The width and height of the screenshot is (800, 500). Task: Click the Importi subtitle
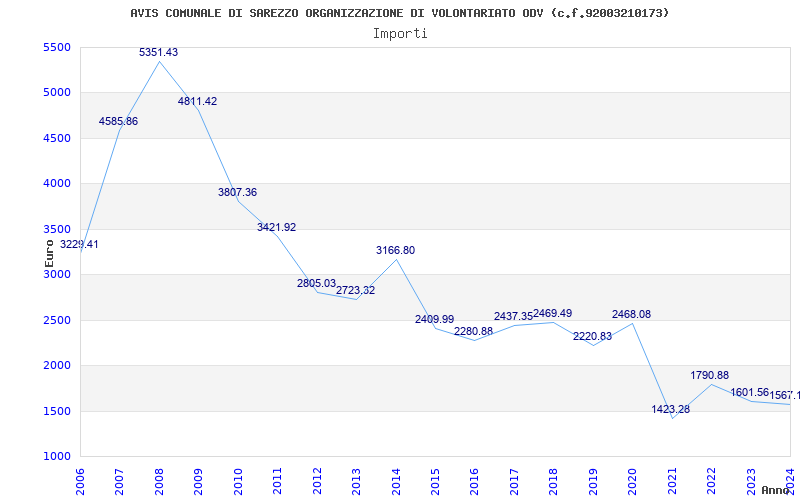[400, 34]
